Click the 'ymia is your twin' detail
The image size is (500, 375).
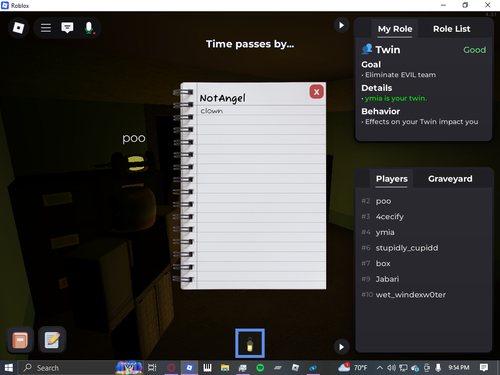[396, 98]
